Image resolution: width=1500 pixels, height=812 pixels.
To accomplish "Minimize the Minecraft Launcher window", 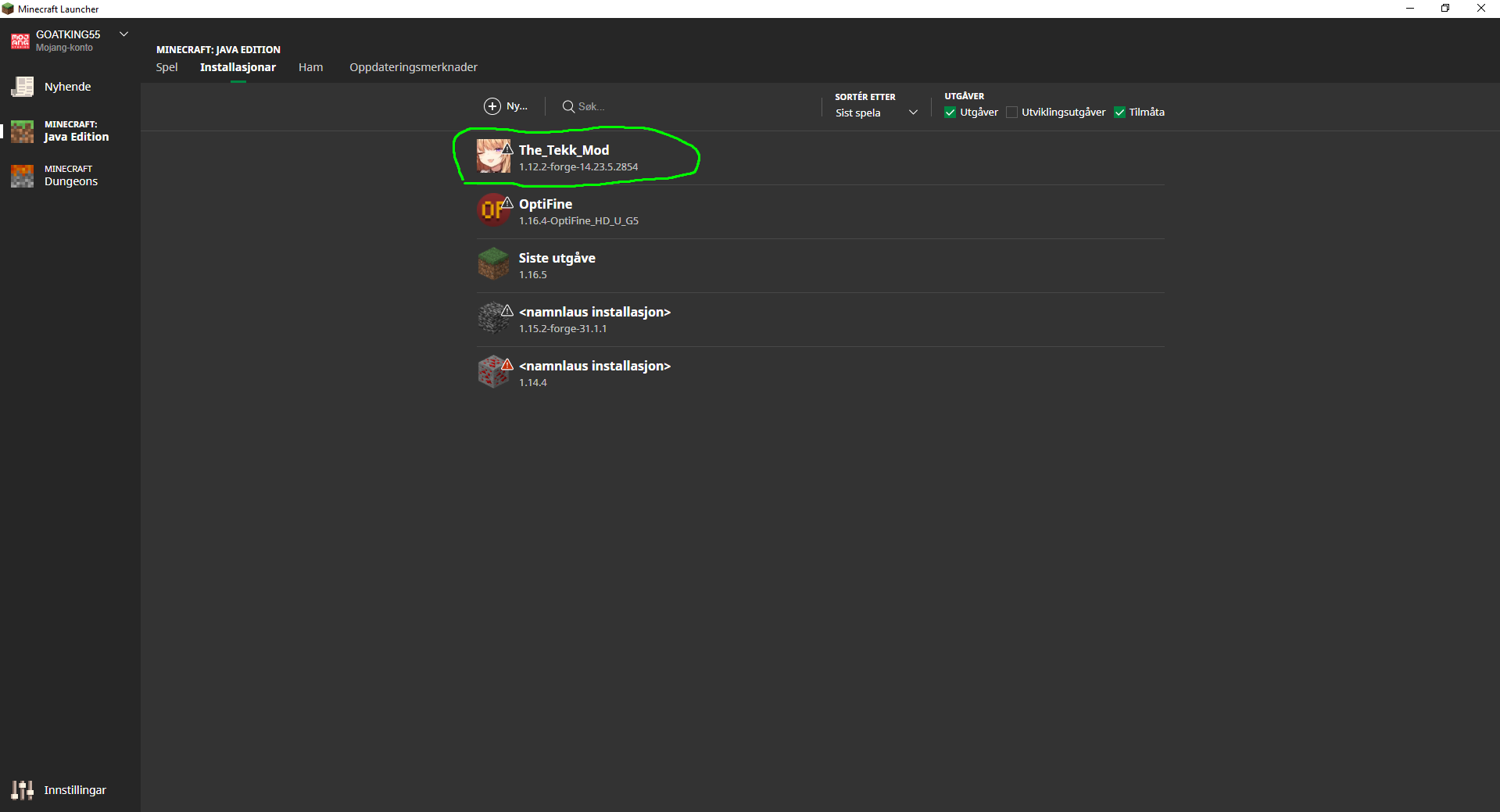I will click(1410, 9).
